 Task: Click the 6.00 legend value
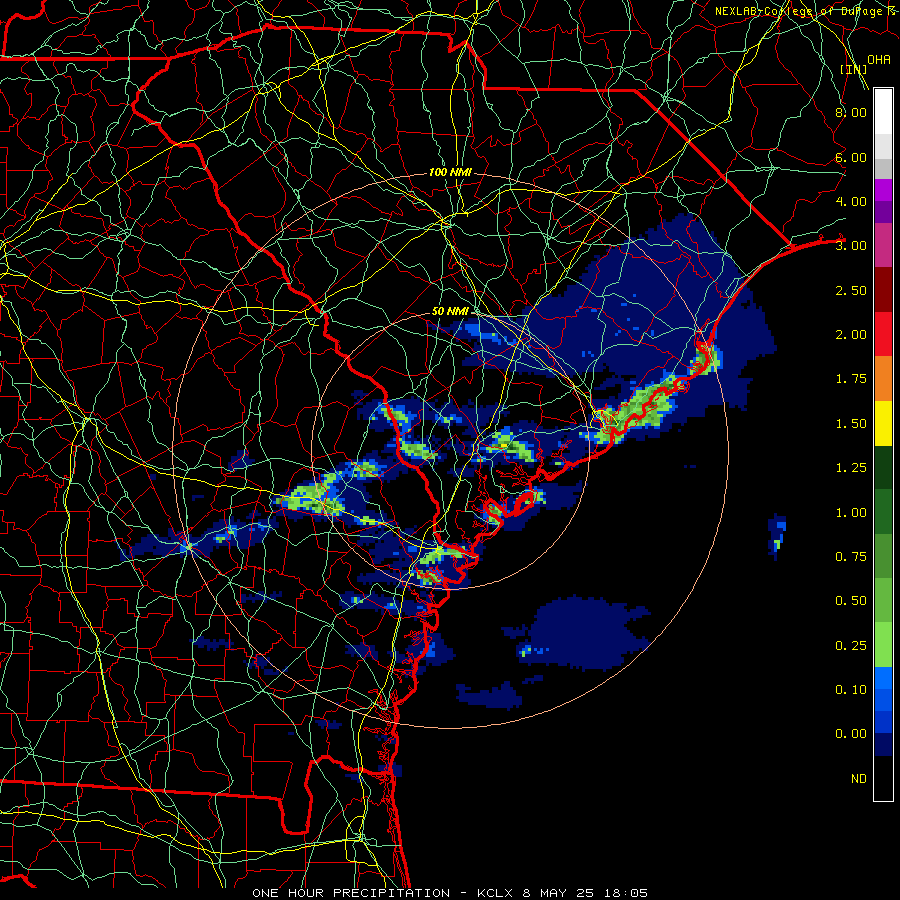click(851, 157)
